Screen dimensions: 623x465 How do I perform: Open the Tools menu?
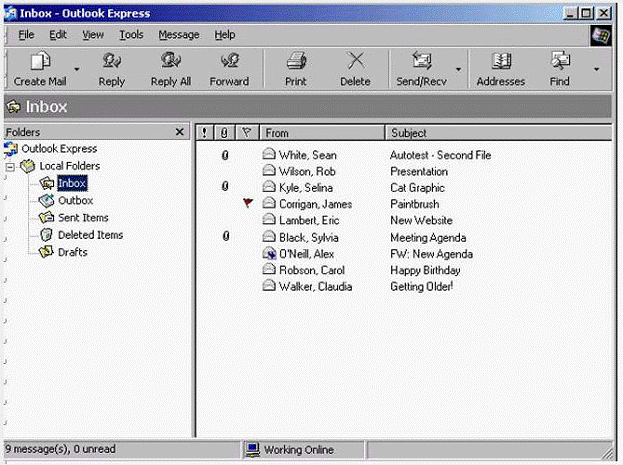[x=131, y=34]
